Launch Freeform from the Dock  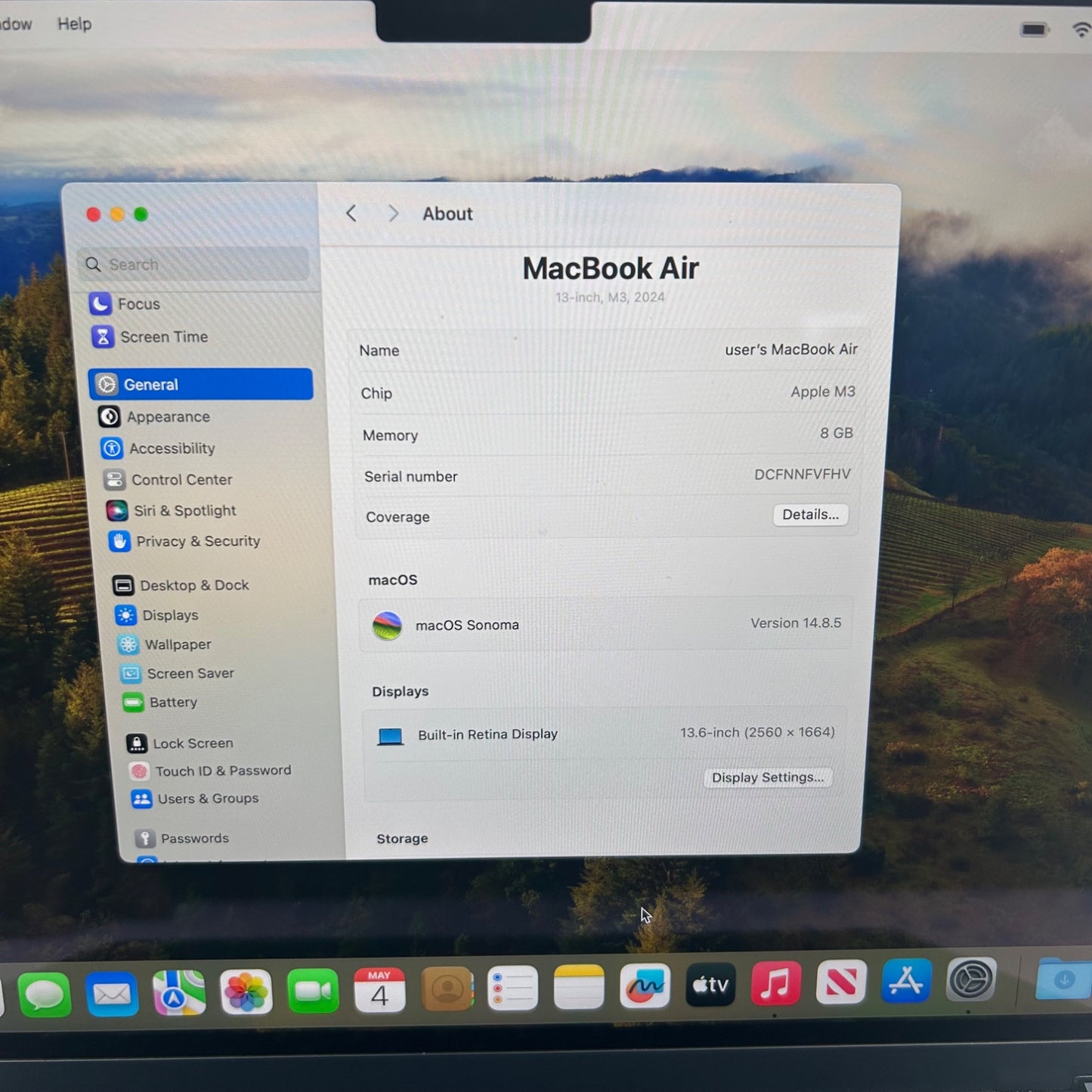point(645,986)
